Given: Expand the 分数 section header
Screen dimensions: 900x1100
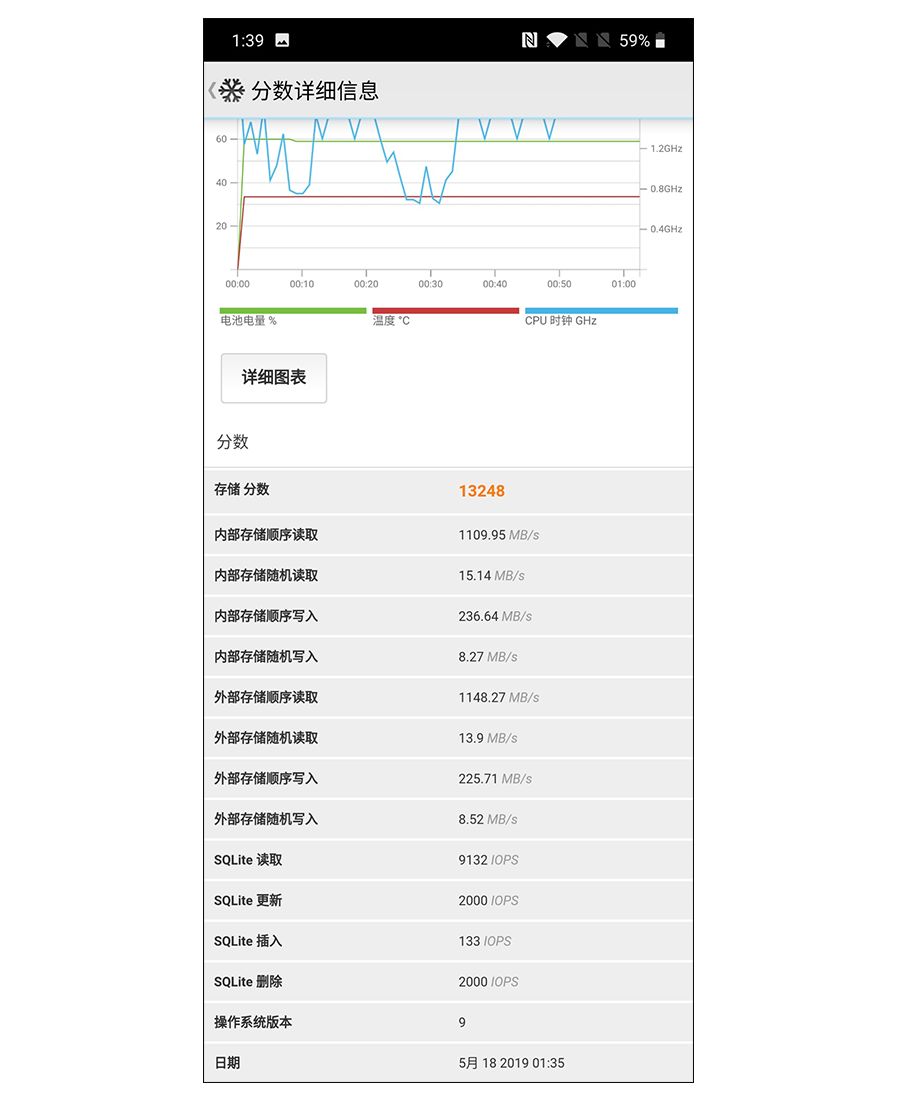Looking at the screenshot, I should [228, 442].
